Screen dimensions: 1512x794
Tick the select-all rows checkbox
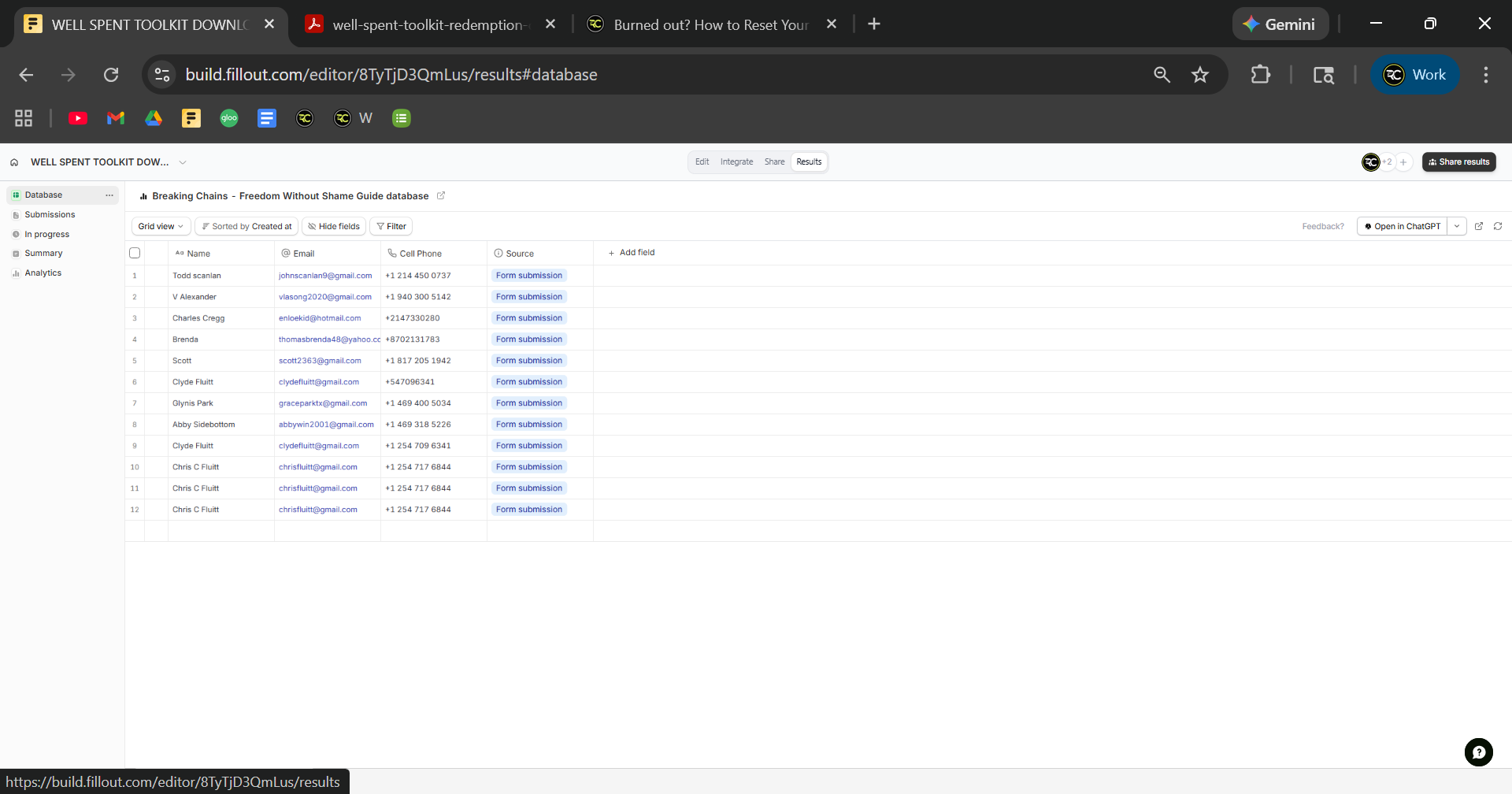[x=135, y=254]
